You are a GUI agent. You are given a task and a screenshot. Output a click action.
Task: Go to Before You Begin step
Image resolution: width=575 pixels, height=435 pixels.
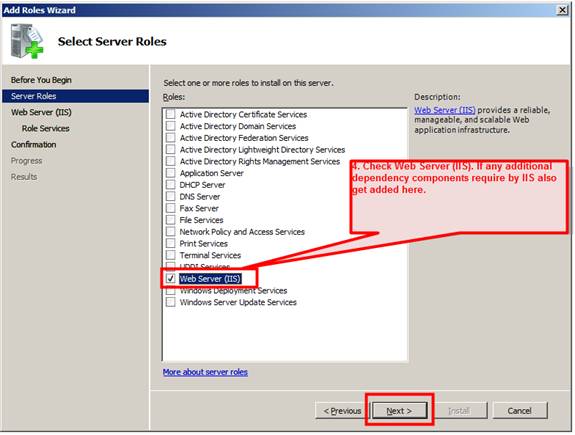tap(41, 80)
